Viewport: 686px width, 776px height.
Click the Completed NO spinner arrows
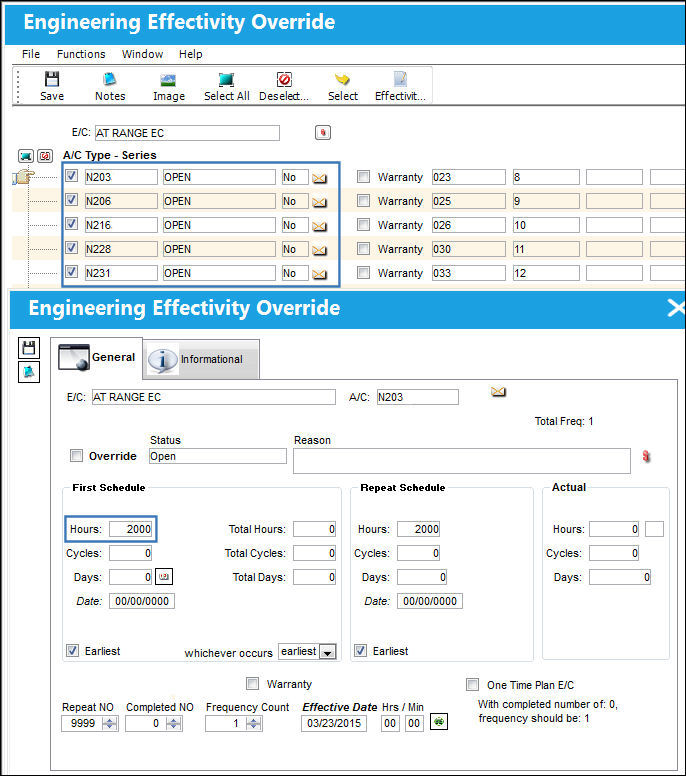pyautogui.click(x=173, y=724)
